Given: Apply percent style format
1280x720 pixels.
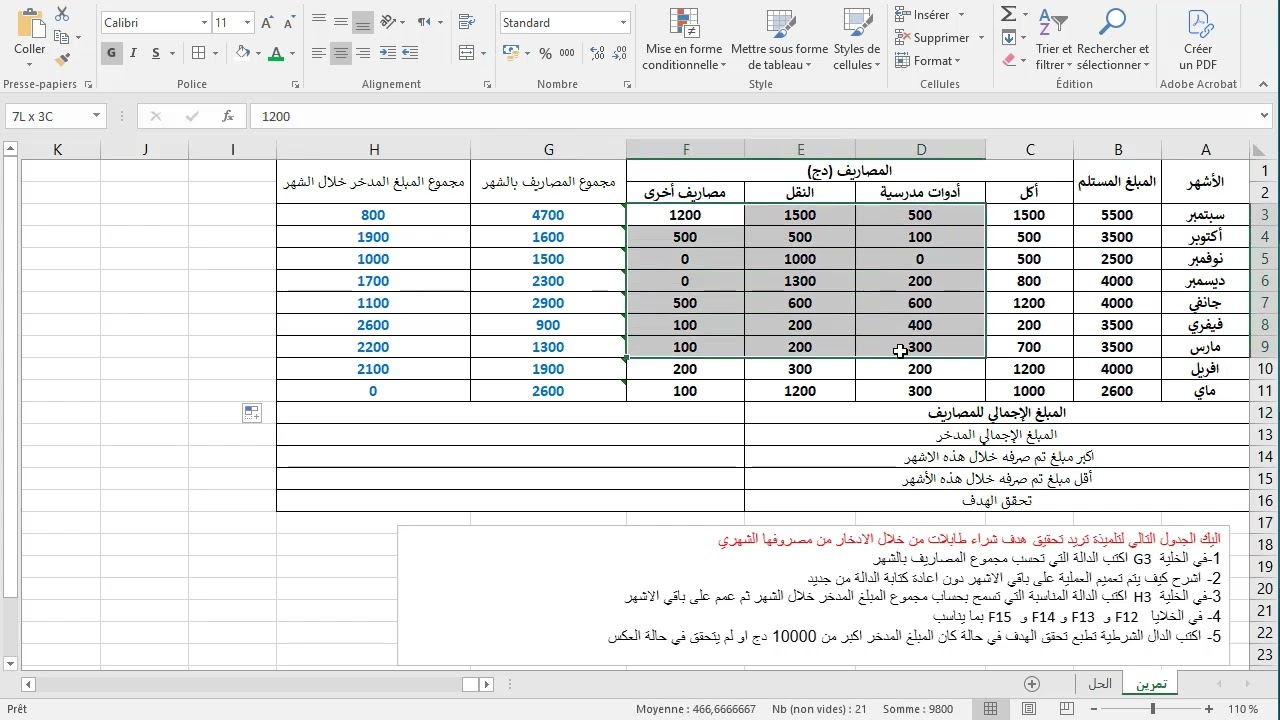Looking at the screenshot, I should 546,53.
